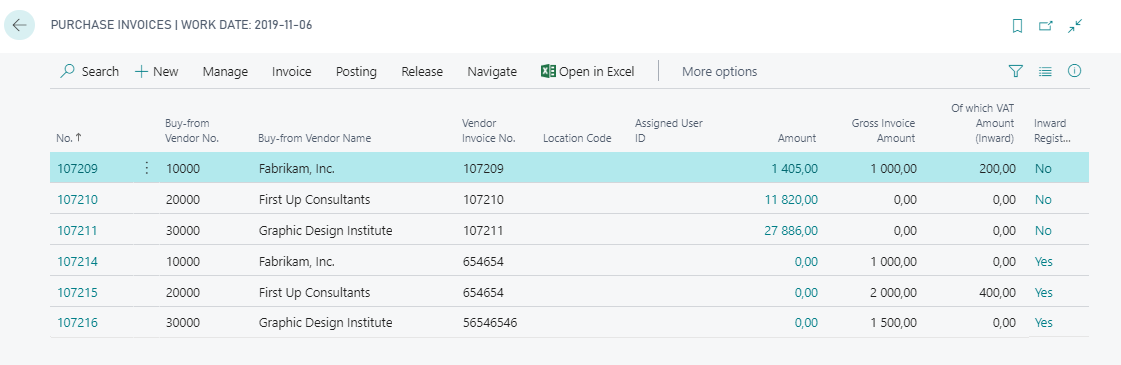
Task: Expand More options
Action: coord(719,71)
